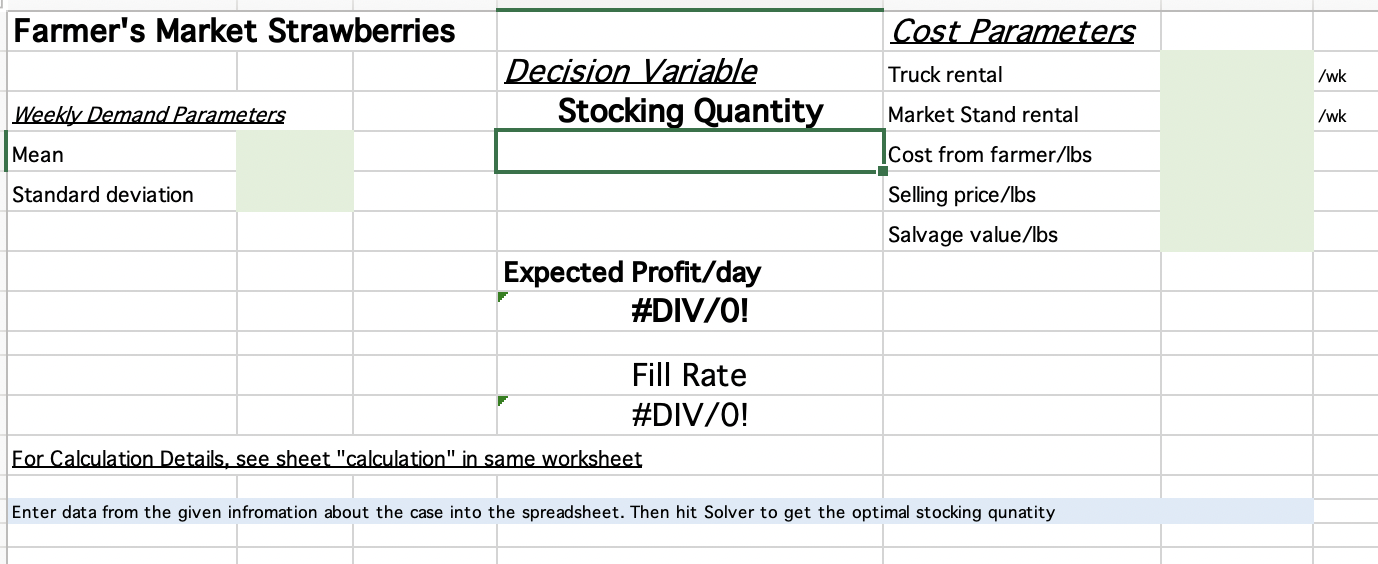This screenshot has width=1378, height=564.
Task: Select the Stocking Quantity input cell
Action: [689, 151]
